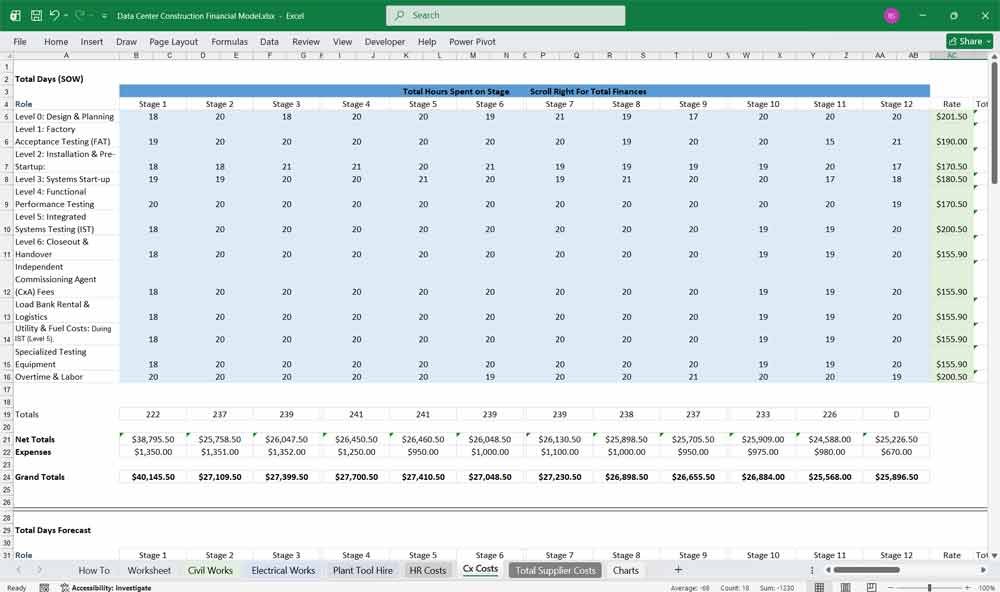
Task: Open the View ribbon tab
Action: point(342,41)
